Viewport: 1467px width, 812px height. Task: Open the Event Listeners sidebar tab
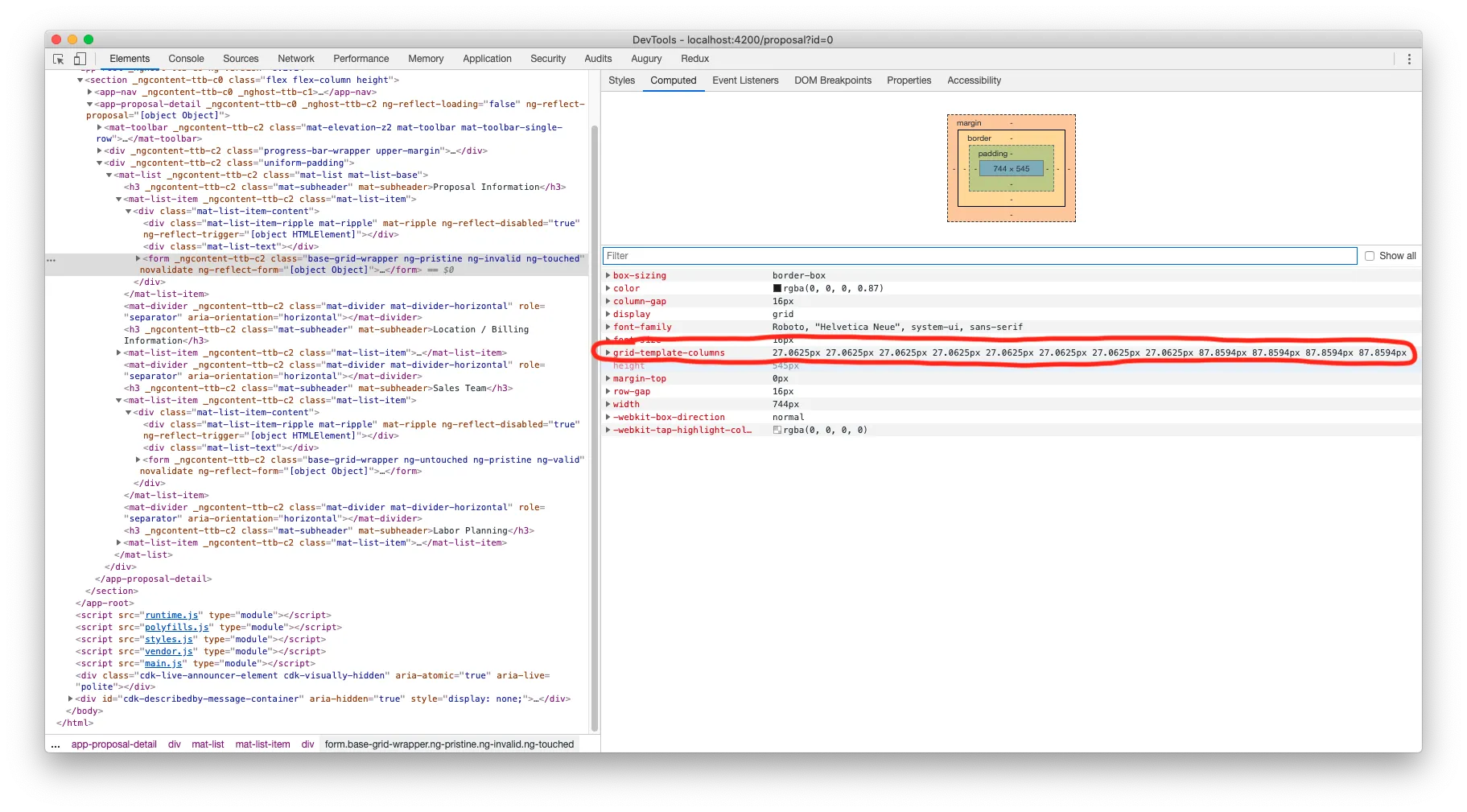(745, 80)
